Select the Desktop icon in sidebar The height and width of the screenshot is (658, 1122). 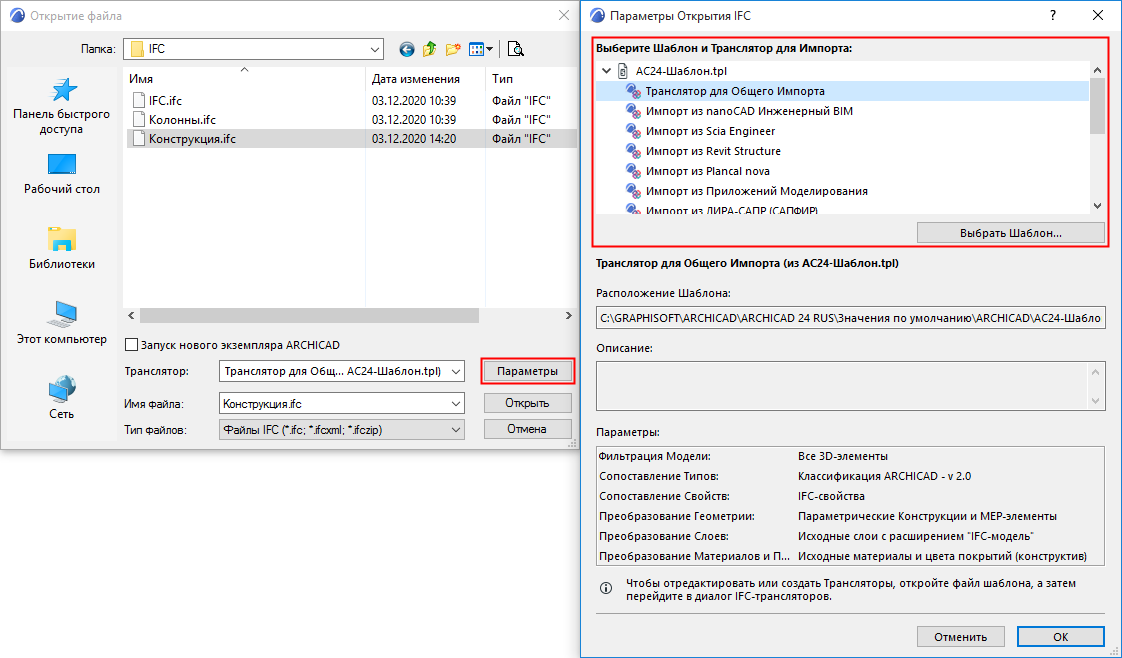[62, 164]
